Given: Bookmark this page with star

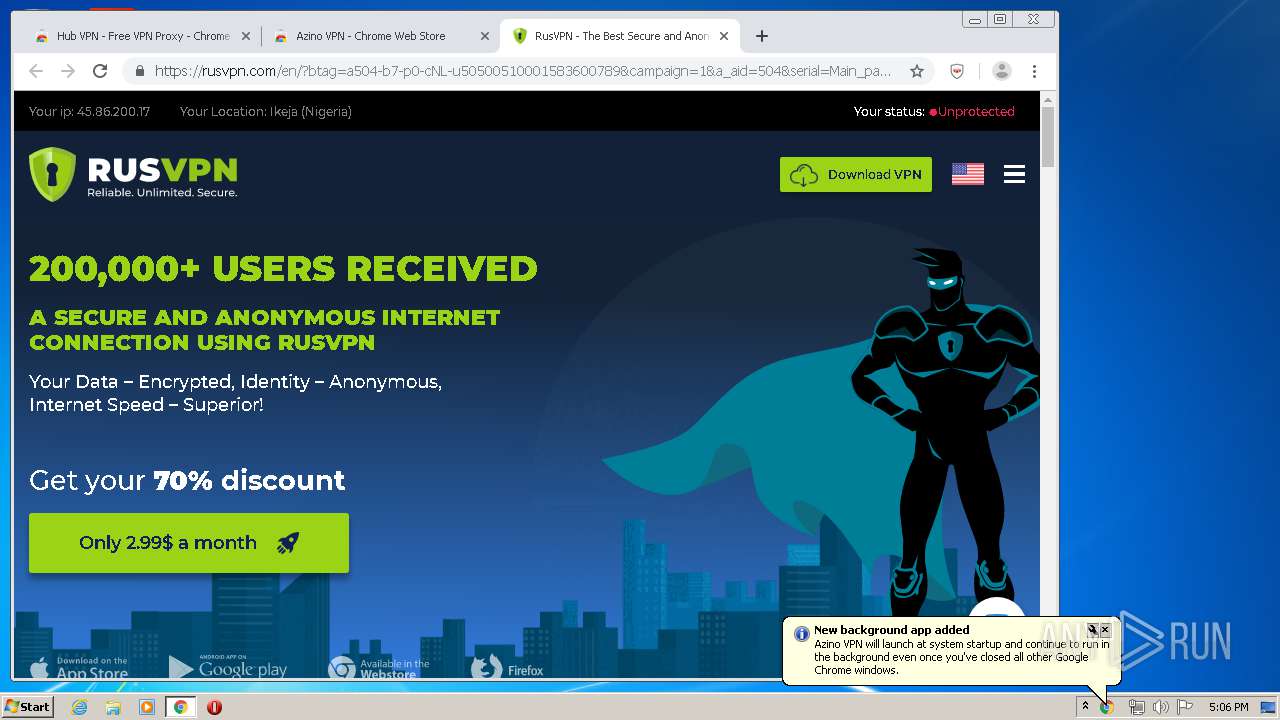Looking at the screenshot, I should tap(916, 71).
